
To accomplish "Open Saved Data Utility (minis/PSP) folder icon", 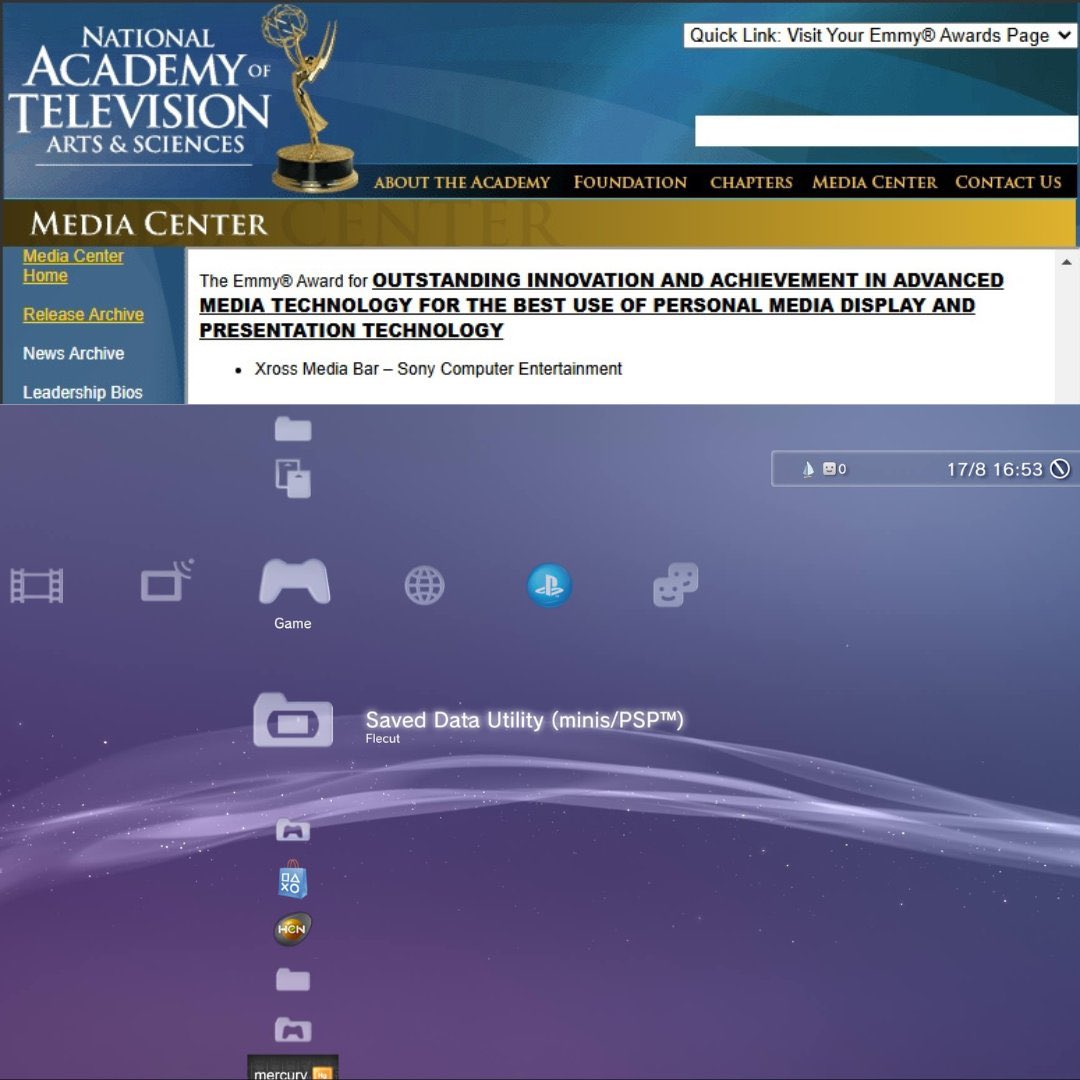I will click(293, 720).
